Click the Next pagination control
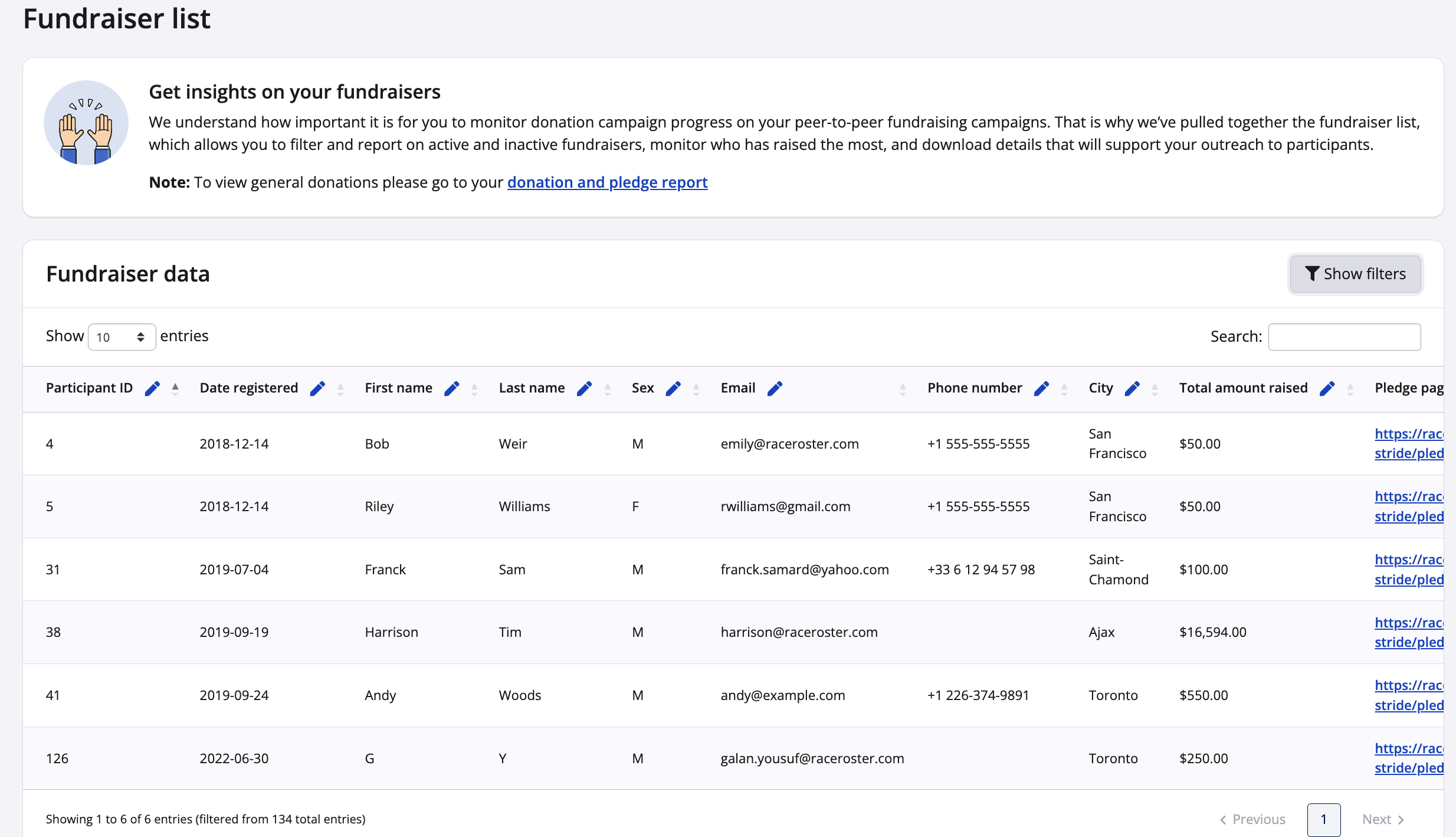This screenshot has height=837, width=1456. (x=1382, y=819)
